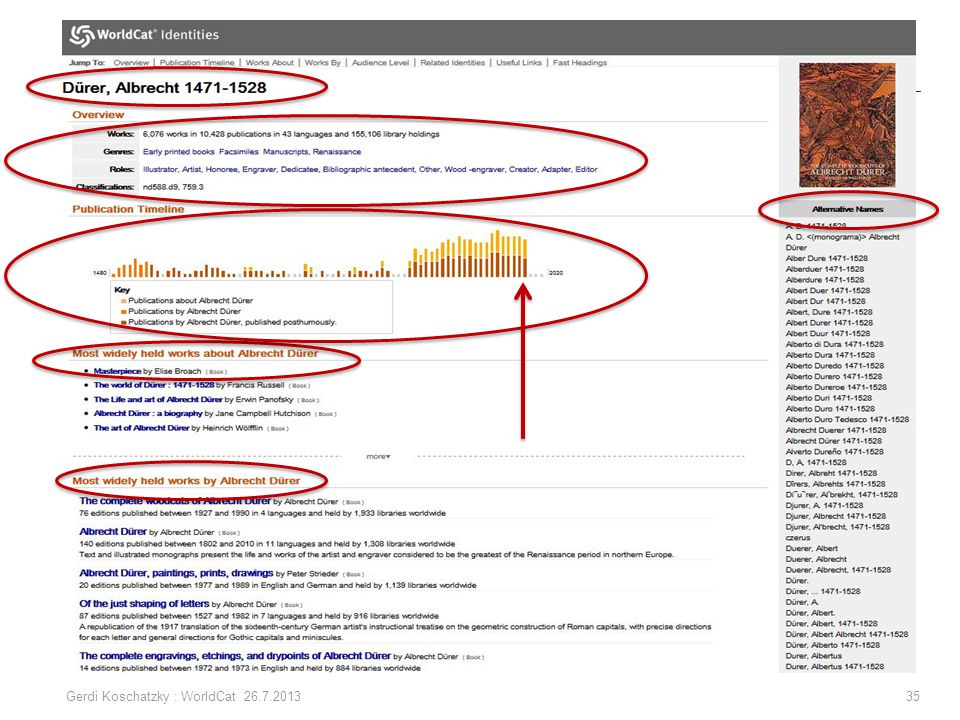Jump to Fast Headings section
Screen dimensions: 960x720
coord(580,62)
